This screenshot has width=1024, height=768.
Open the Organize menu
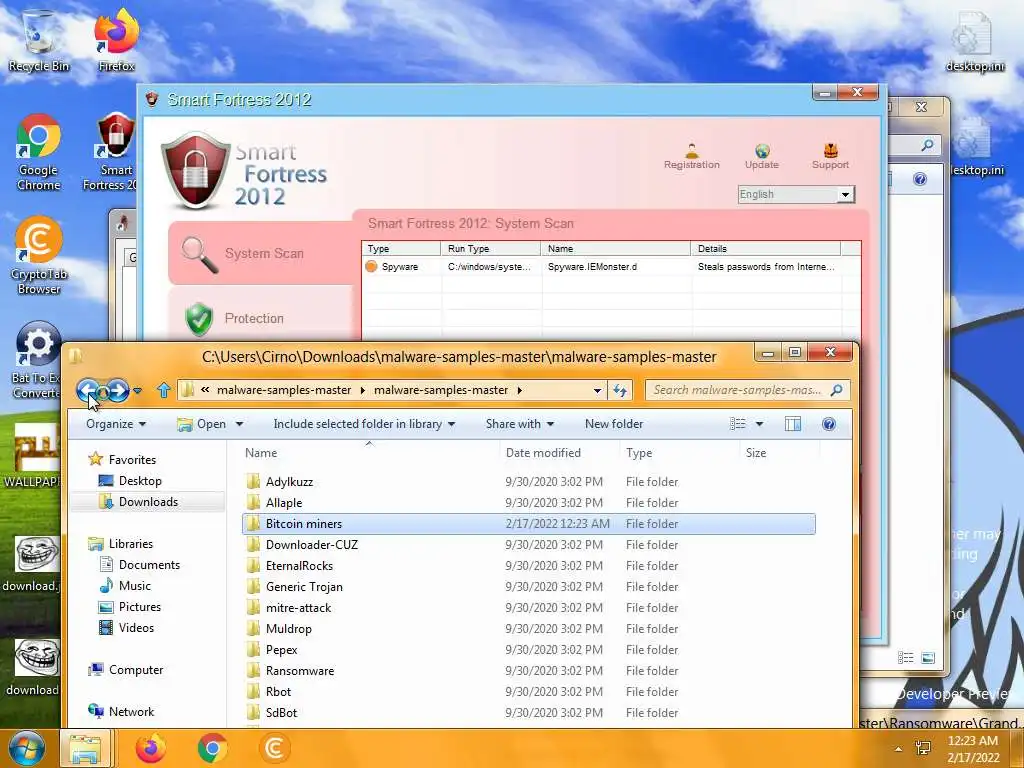(x=116, y=424)
